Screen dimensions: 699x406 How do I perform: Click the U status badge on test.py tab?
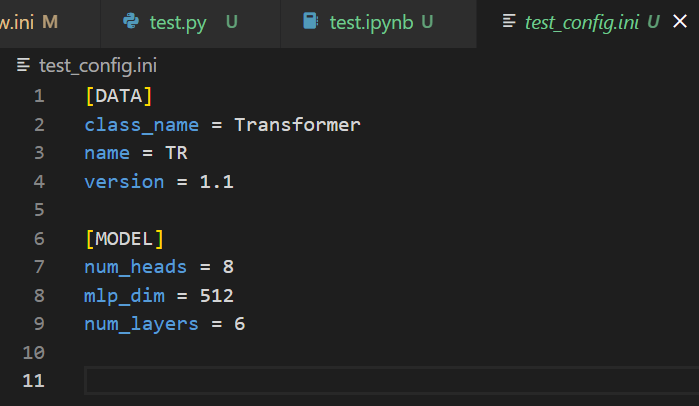click(231, 21)
